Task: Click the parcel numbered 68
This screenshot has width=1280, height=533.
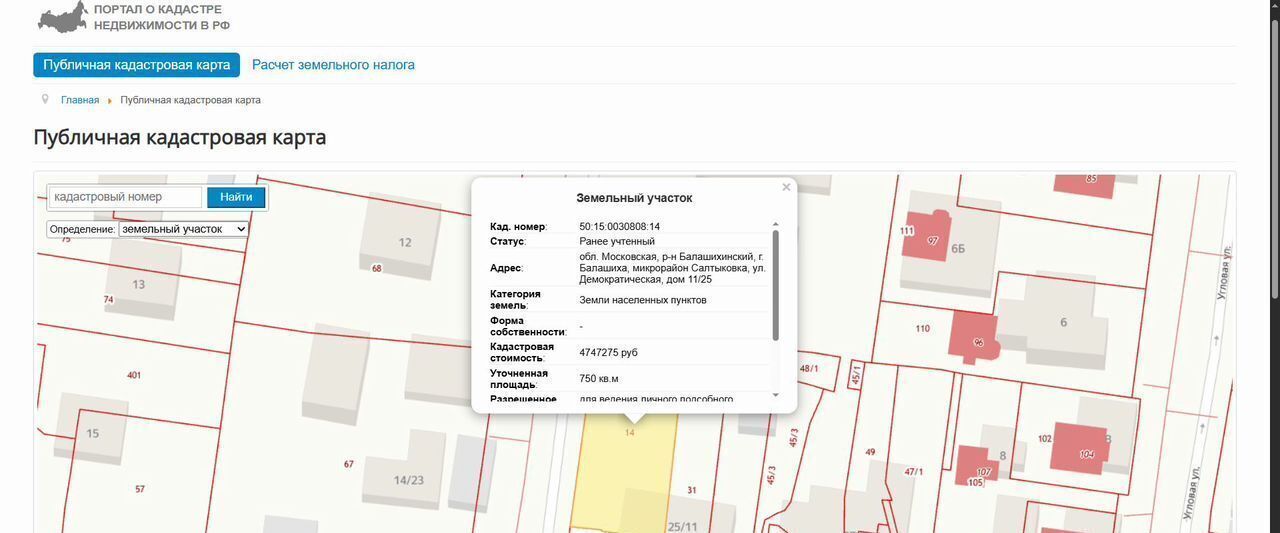Action: click(x=376, y=268)
